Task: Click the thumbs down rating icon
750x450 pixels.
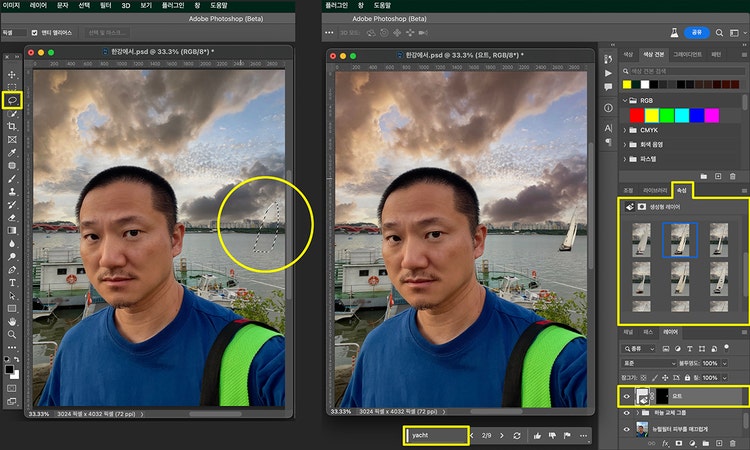Action: pyautogui.click(x=552, y=436)
